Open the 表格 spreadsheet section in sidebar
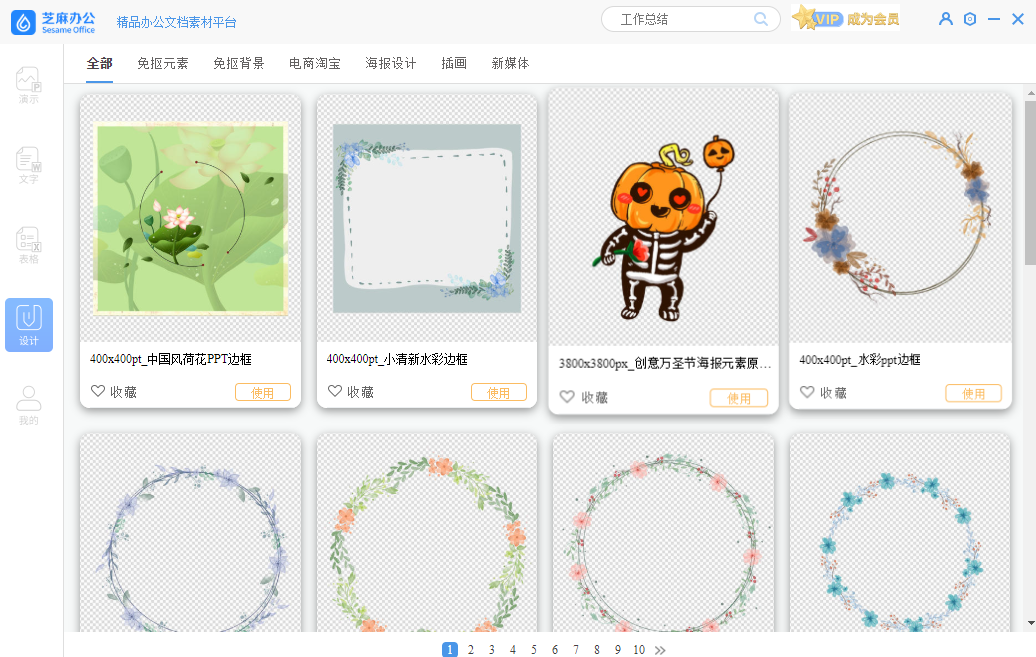 28,245
